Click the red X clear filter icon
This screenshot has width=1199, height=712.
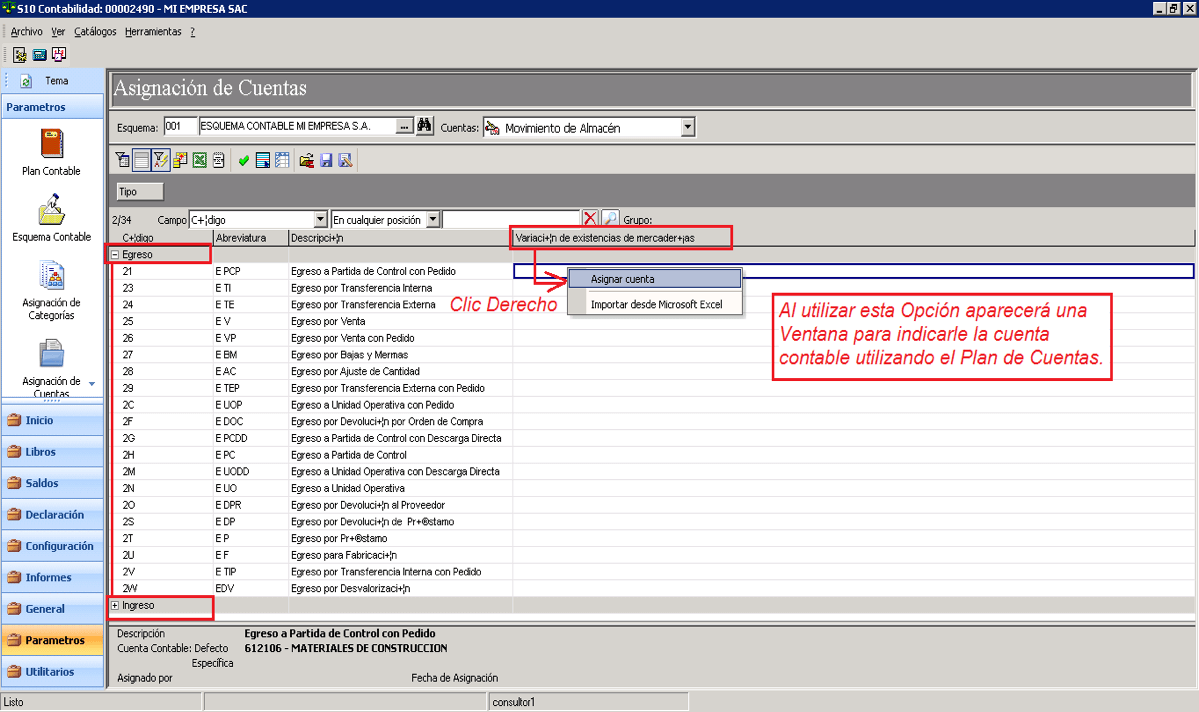click(x=590, y=219)
